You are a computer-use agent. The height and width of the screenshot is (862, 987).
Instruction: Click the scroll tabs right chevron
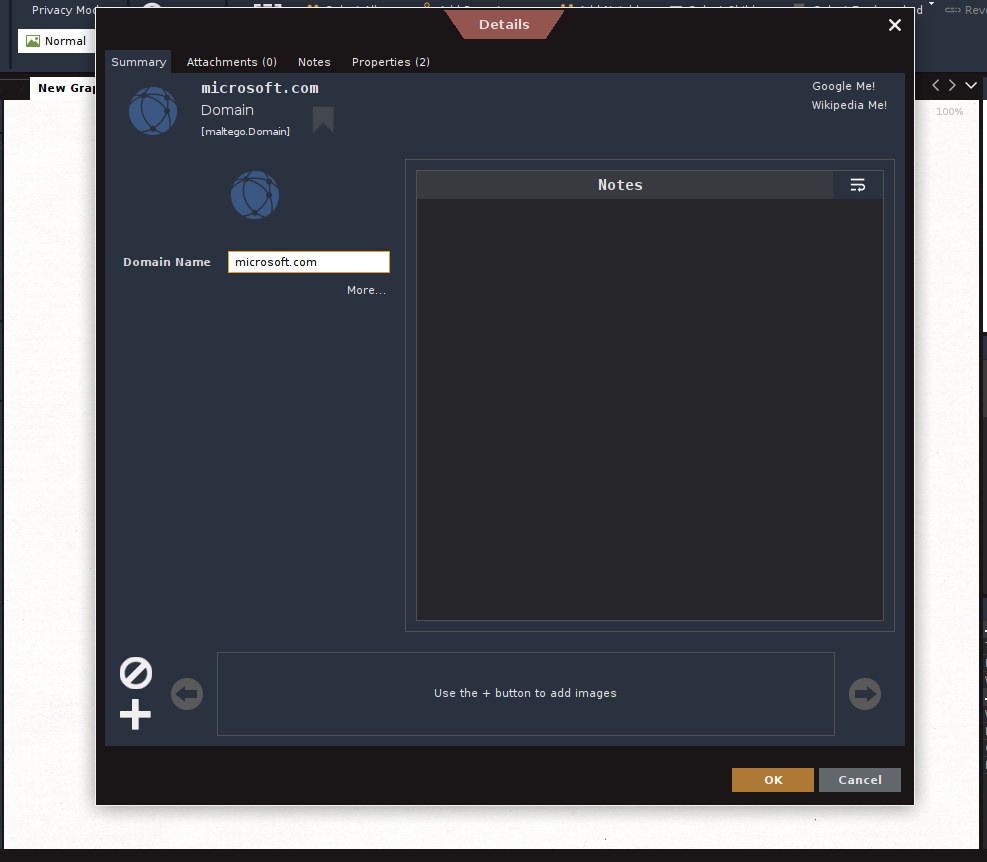click(x=952, y=85)
